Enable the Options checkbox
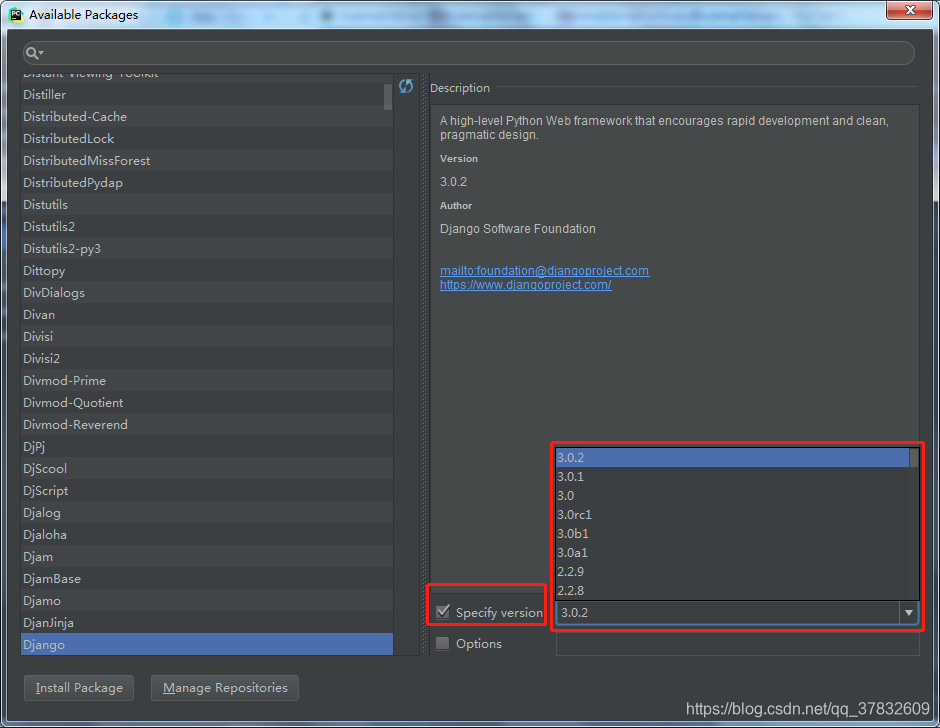The image size is (940, 728). tap(443, 643)
